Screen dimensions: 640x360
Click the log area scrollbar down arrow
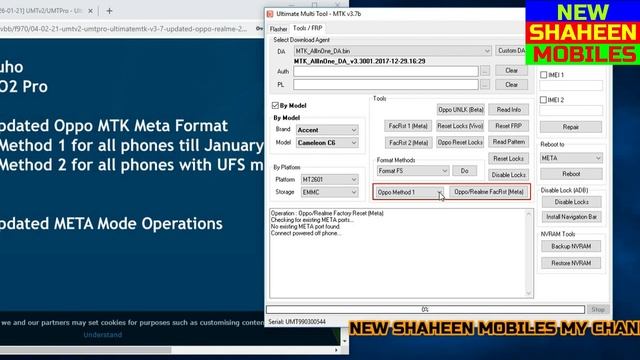pos(529,293)
